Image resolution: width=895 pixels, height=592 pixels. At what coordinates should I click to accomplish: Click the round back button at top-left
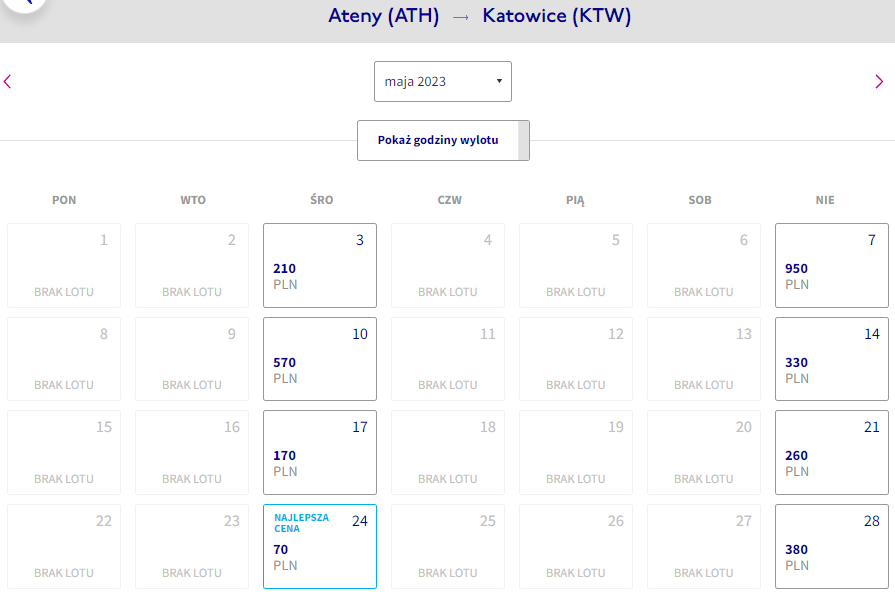coord(24,4)
